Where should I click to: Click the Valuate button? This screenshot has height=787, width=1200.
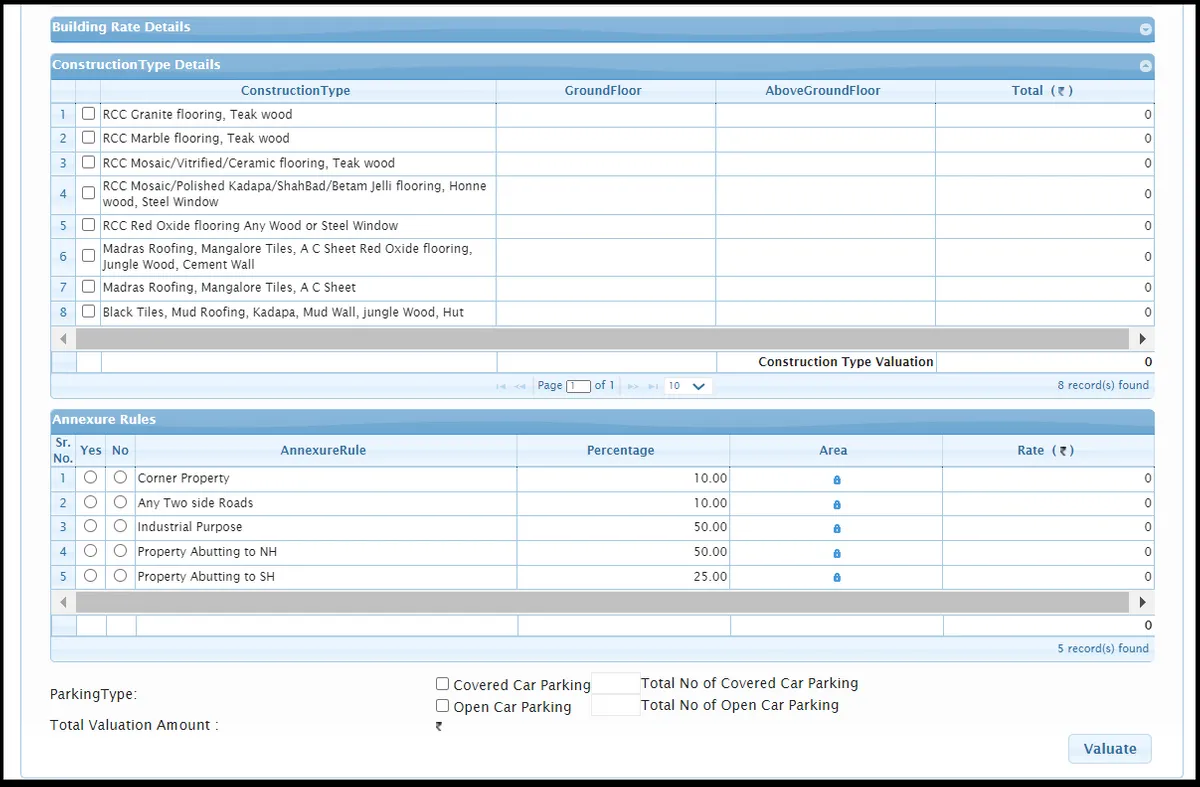pyautogui.click(x=1109, y=748)
